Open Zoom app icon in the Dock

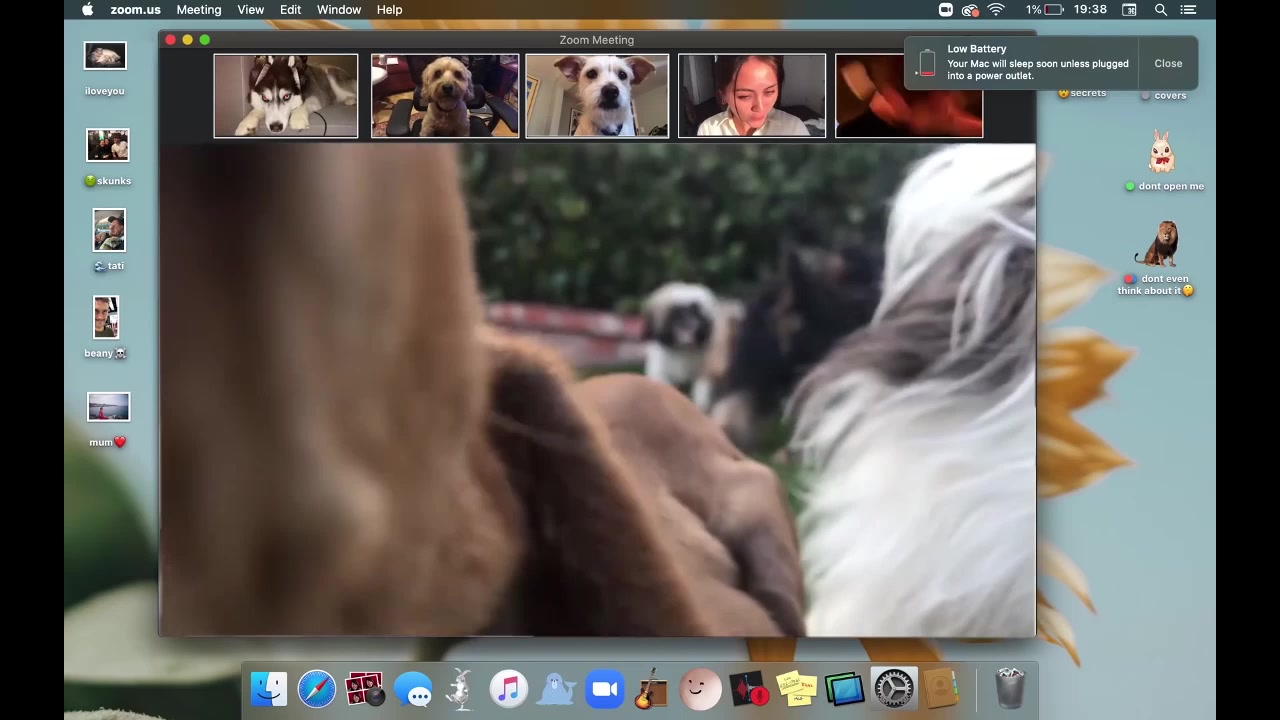coord(605,689)
